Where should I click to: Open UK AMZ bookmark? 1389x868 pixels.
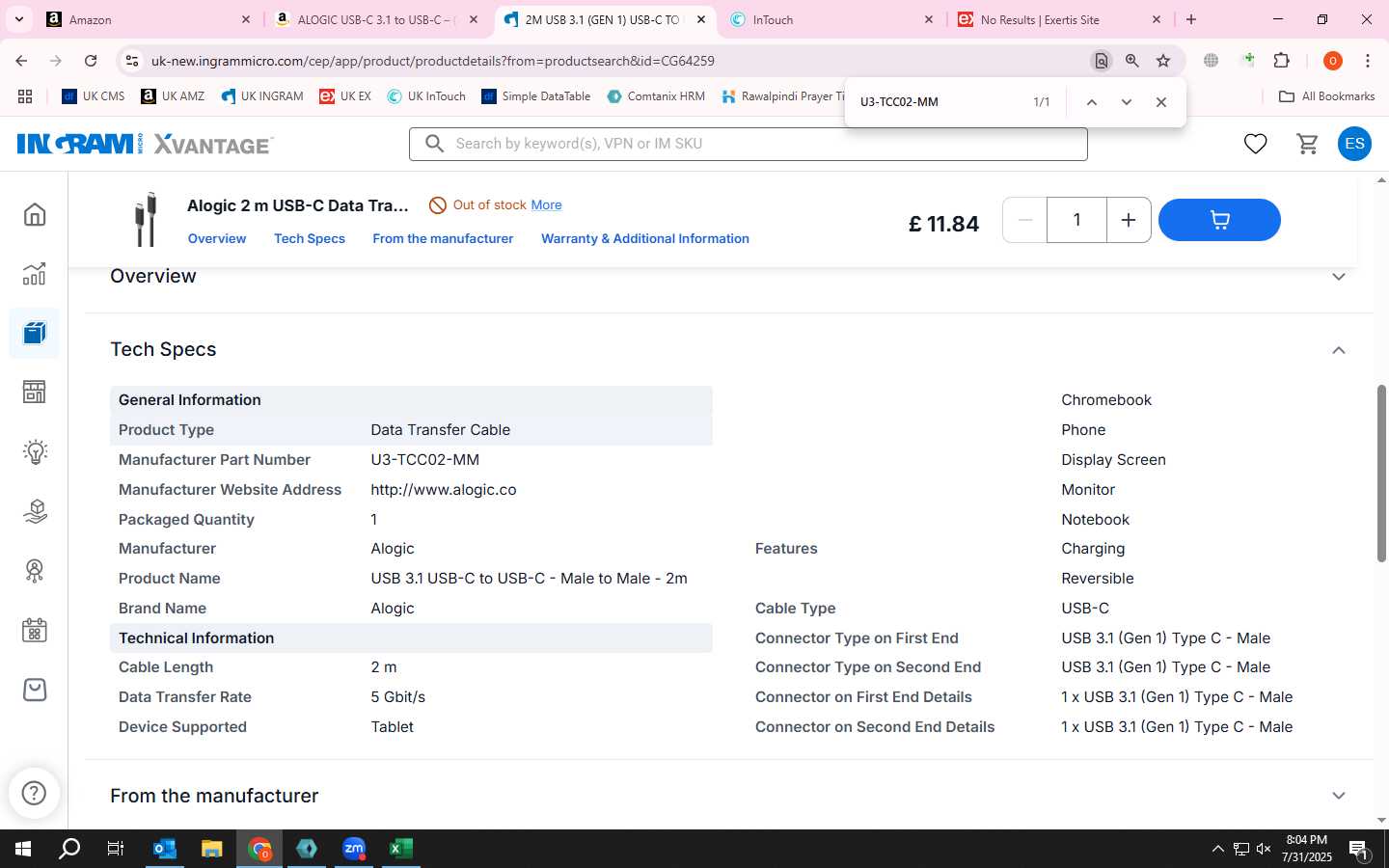coord(173,96)
